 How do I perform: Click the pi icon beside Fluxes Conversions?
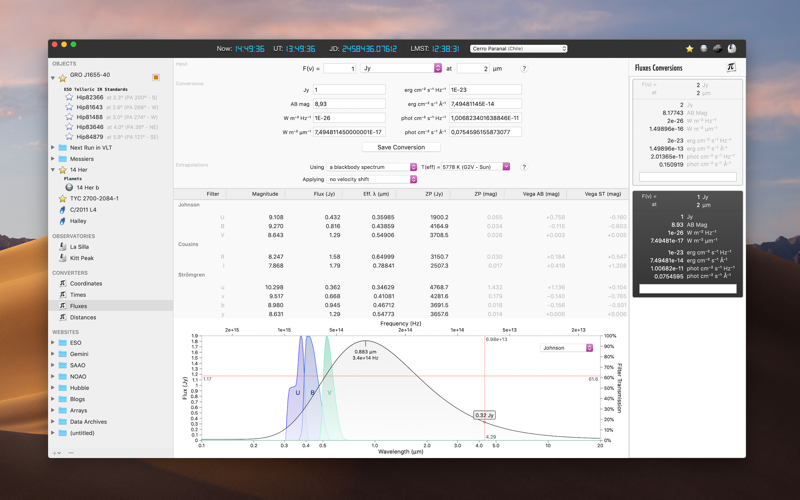pos(731,67)
